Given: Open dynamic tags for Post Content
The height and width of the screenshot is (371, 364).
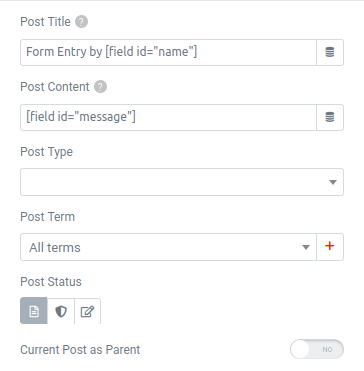Looking at the screenshot, I should 330,117.
